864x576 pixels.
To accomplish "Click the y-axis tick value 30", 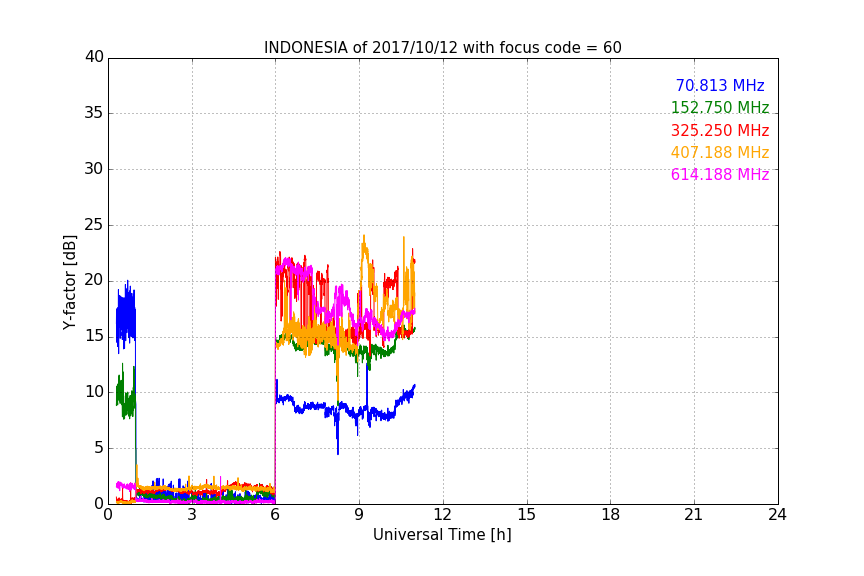I will (94, 169).
